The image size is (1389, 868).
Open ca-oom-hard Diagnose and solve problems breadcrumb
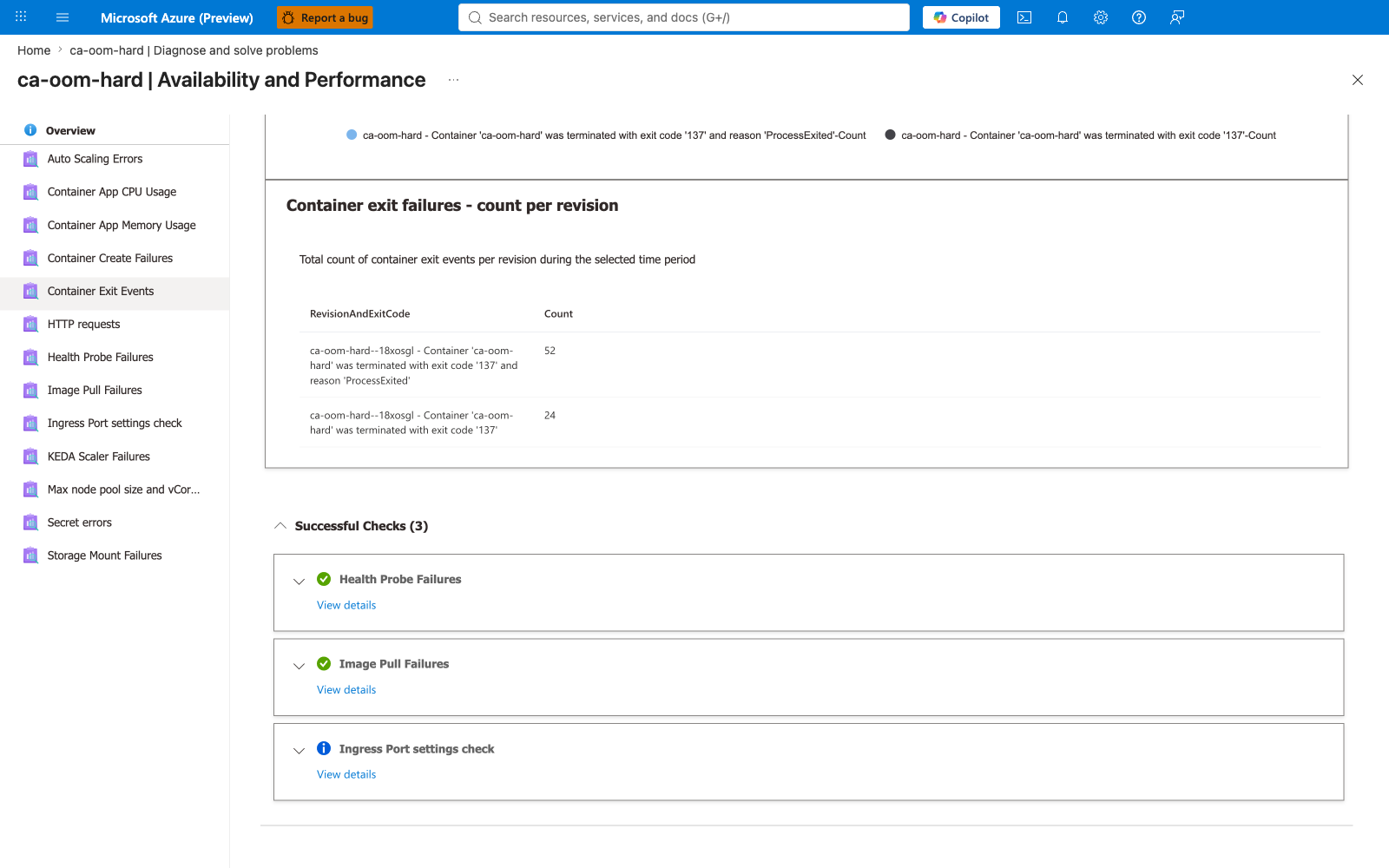click(x=194, y=50)
